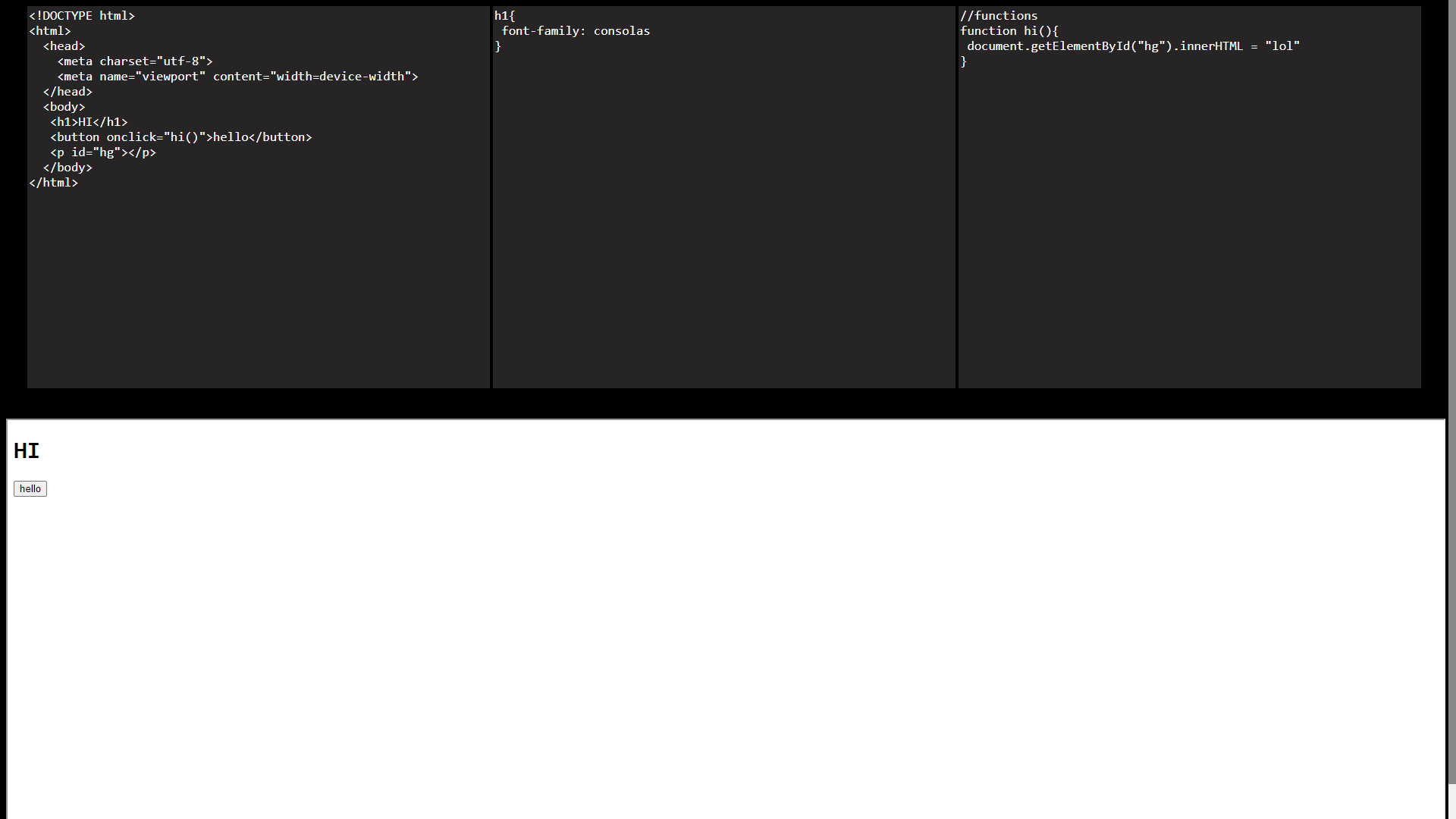The height and width of the screenshot is (819, 1456).
Task: Click the closing brace of the hi function
Action: (964, 61)
